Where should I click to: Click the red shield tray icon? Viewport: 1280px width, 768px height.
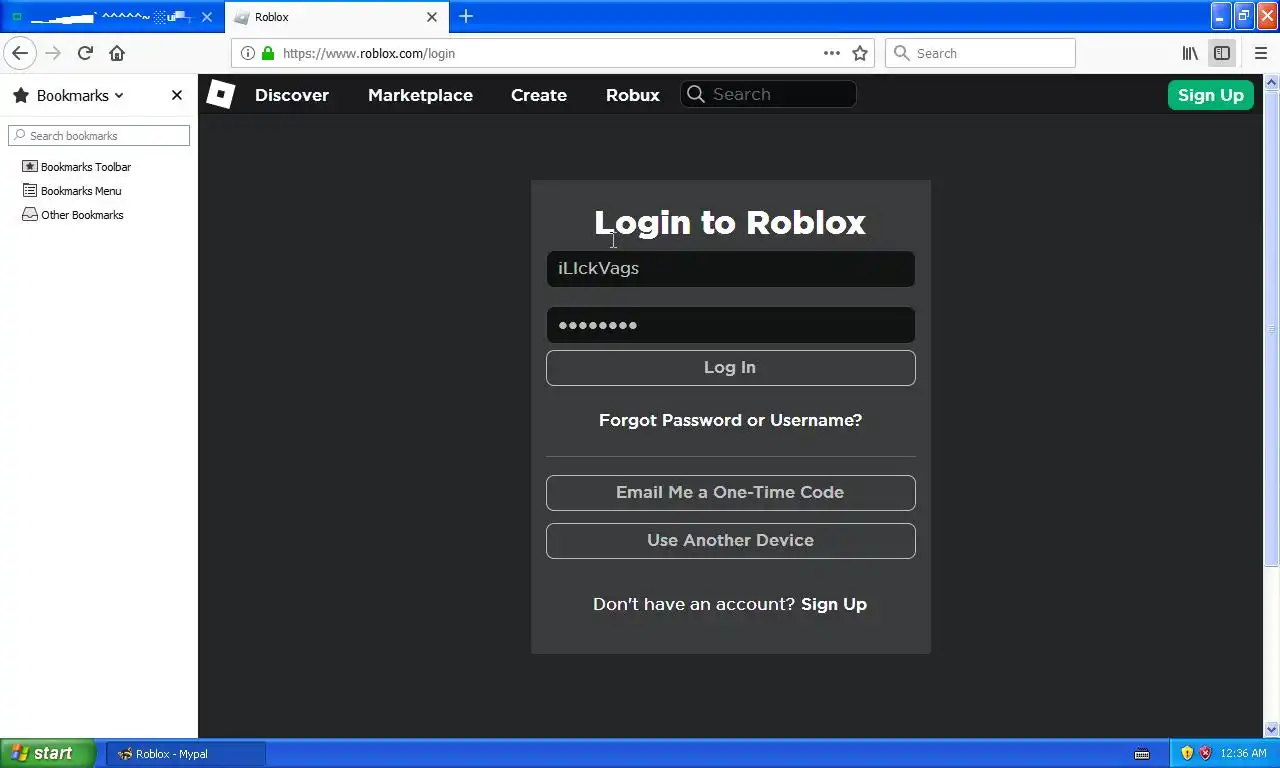(x=1205, y=754)
